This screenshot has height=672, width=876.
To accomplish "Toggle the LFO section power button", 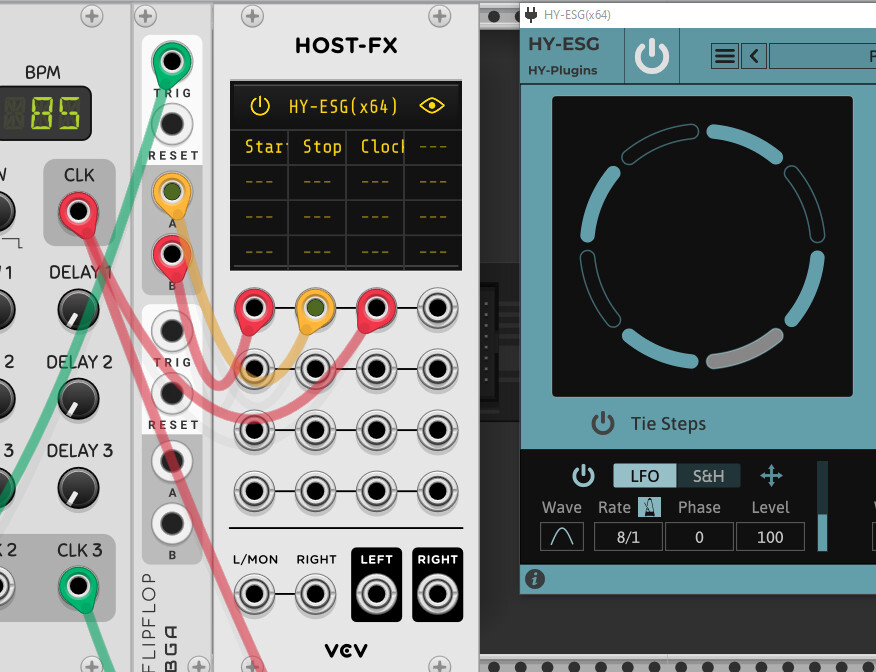I will [x=583, y=476].
